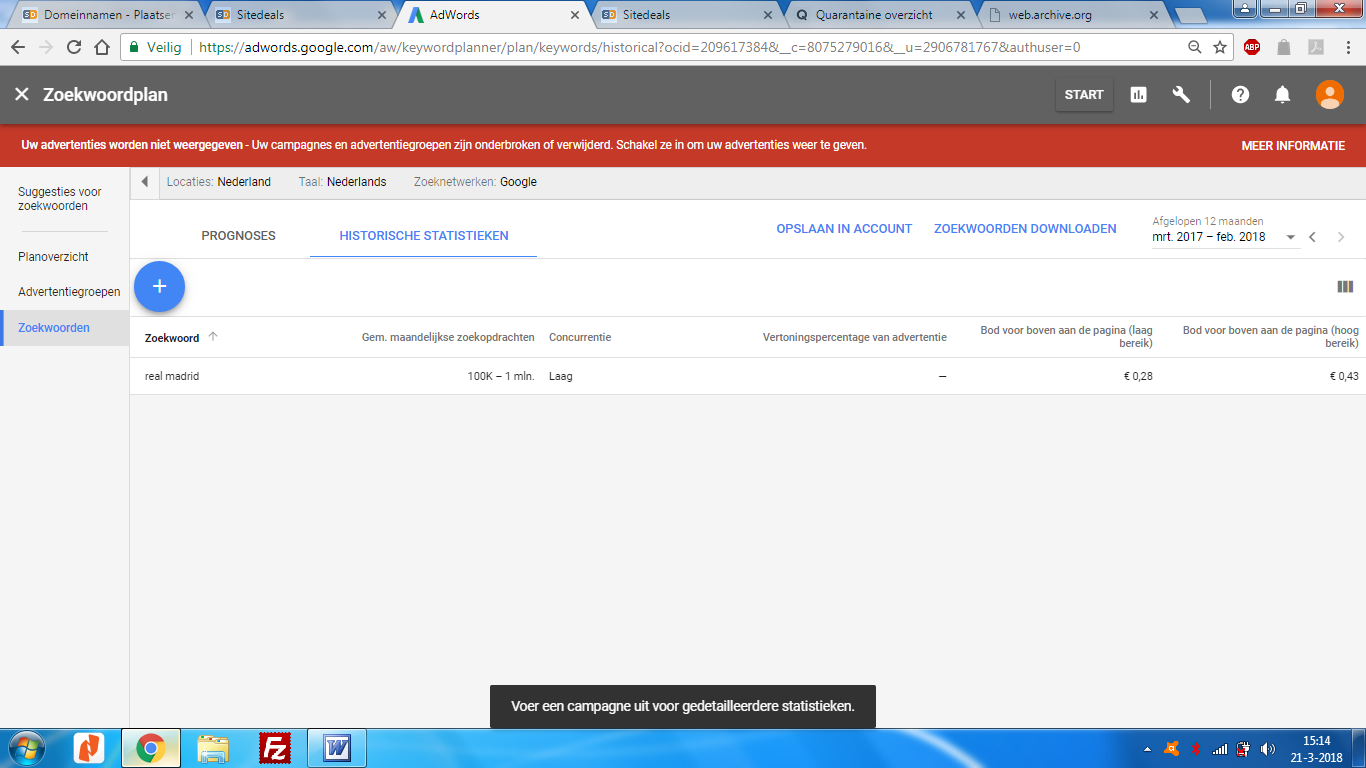The height and width of the screenshot is (768, 1366).
Task: Go to the previous date period arrow
Action: [x=1313, y=237]
